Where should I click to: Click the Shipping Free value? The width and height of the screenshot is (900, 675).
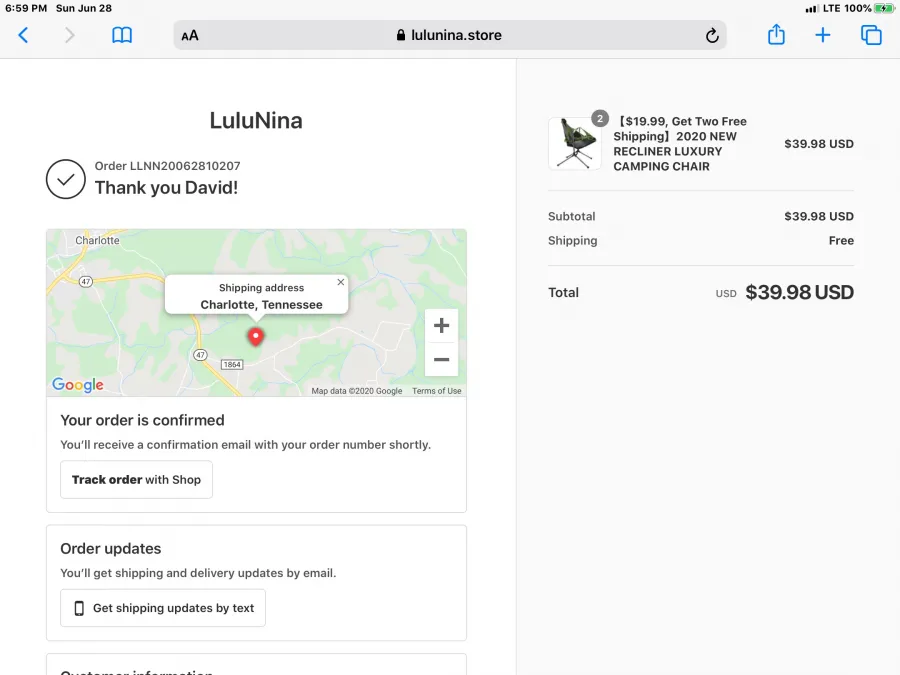point(841,240)
